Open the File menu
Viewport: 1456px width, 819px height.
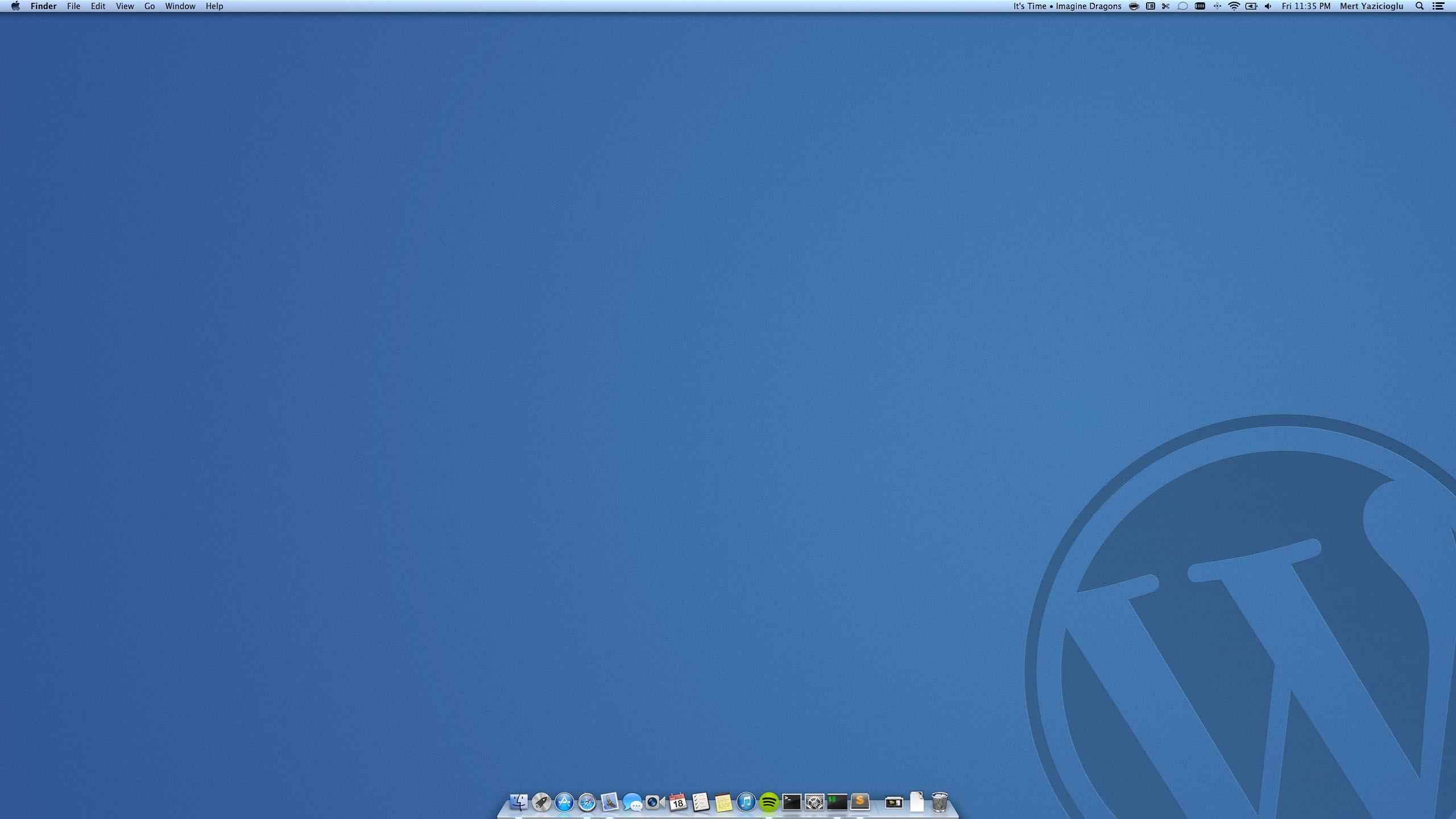(x=73, y=6)
